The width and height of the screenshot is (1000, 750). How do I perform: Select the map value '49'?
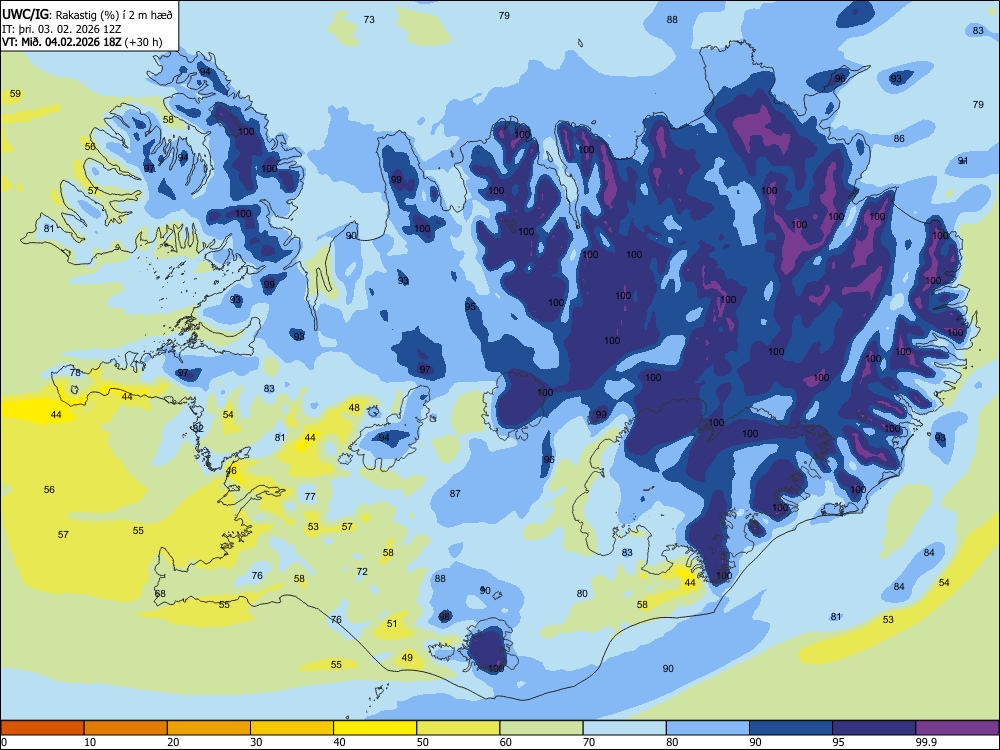407,658
